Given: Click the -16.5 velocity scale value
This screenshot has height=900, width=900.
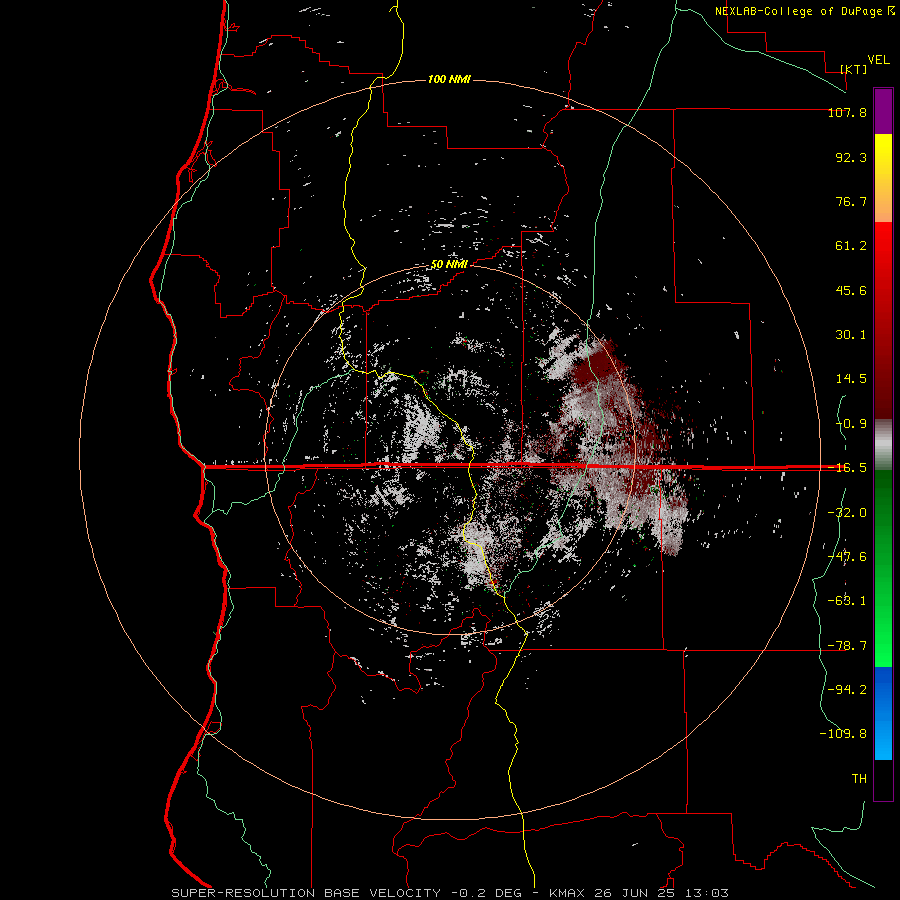Looking at the screenshot, I should coord(847,468).
